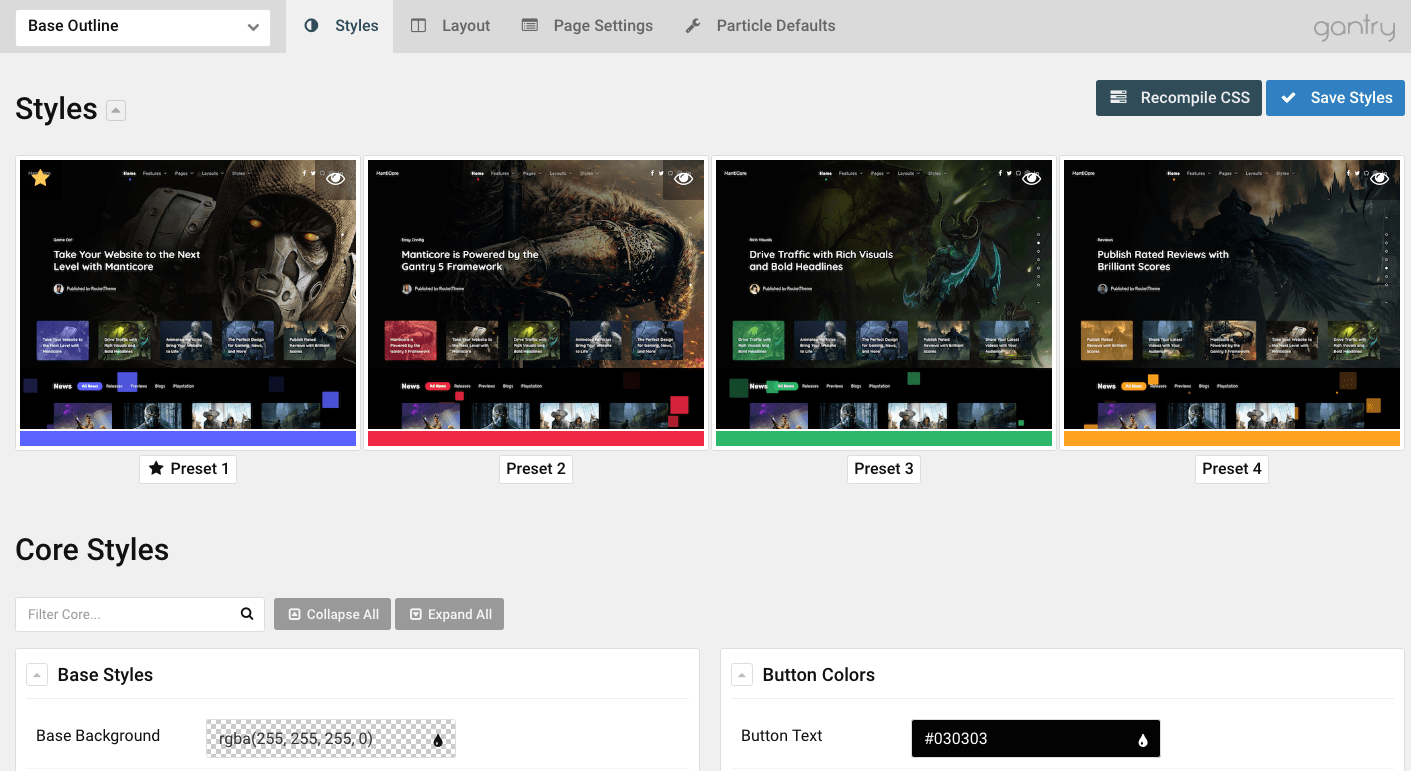
Task: Click the magnifier search icon
Action: (x=247, y=614)
